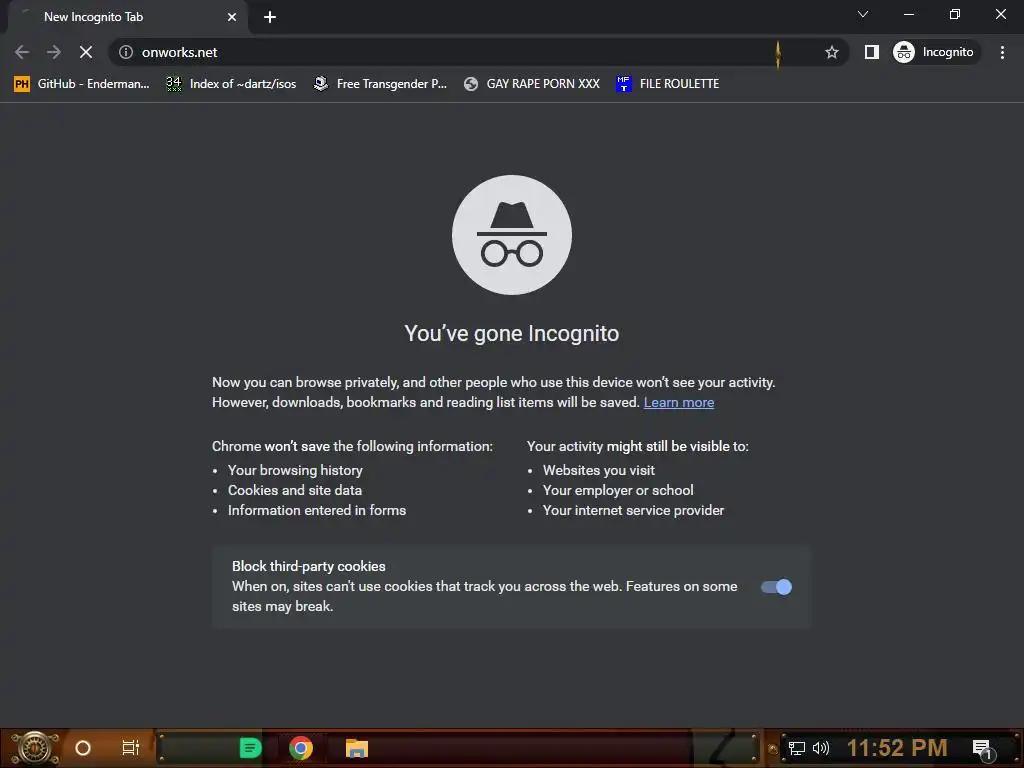Open the tab search dropdown arrow
Image resolution: width=1024 pixels, height=768 pixels.
tap(863, 14)
